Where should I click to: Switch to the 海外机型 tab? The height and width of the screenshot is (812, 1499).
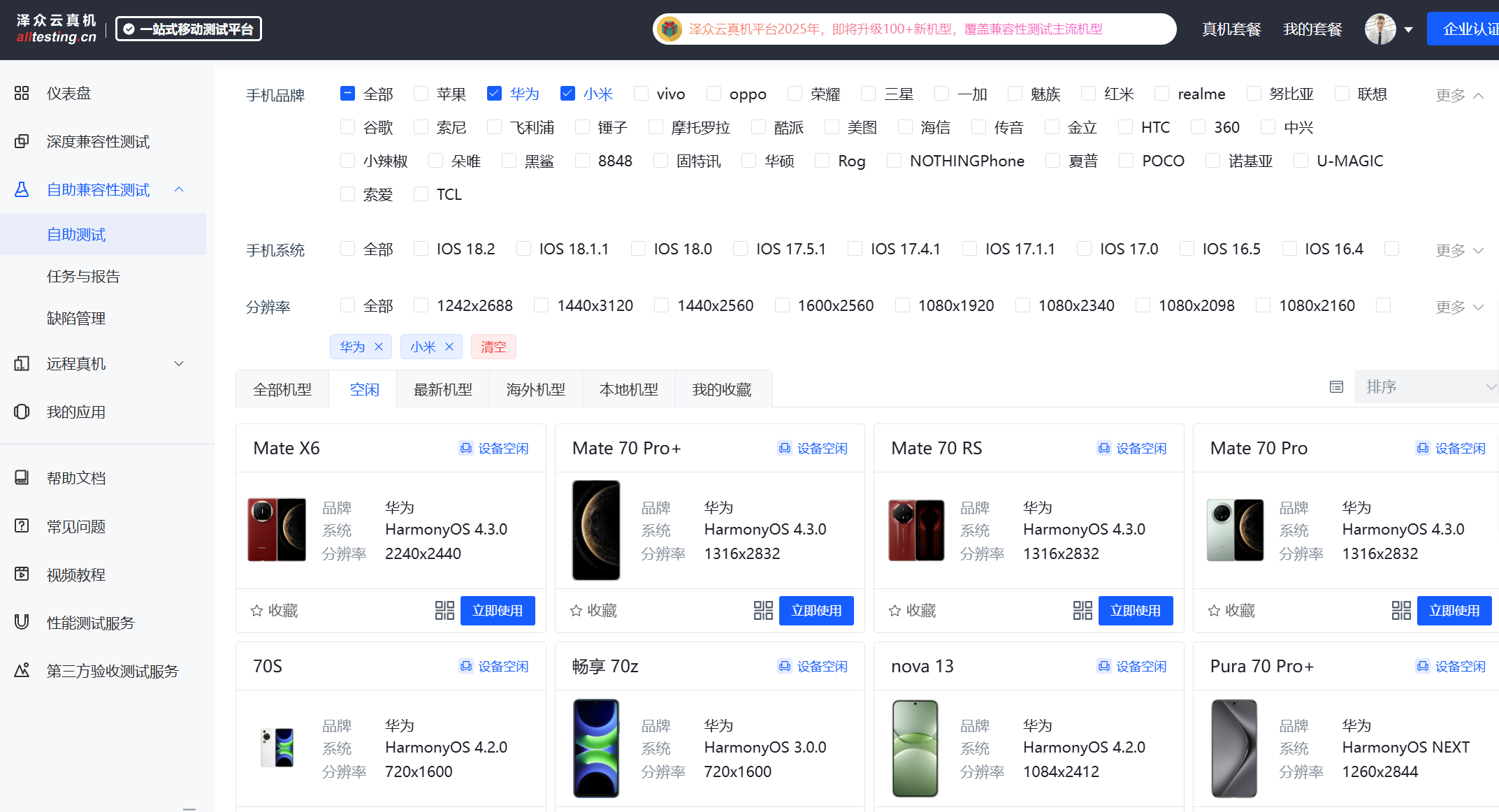[536, 389]
